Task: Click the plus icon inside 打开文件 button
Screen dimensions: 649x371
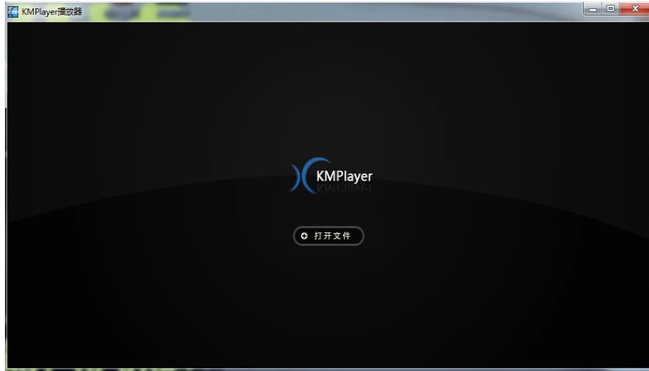Action: tap(304, 236)
